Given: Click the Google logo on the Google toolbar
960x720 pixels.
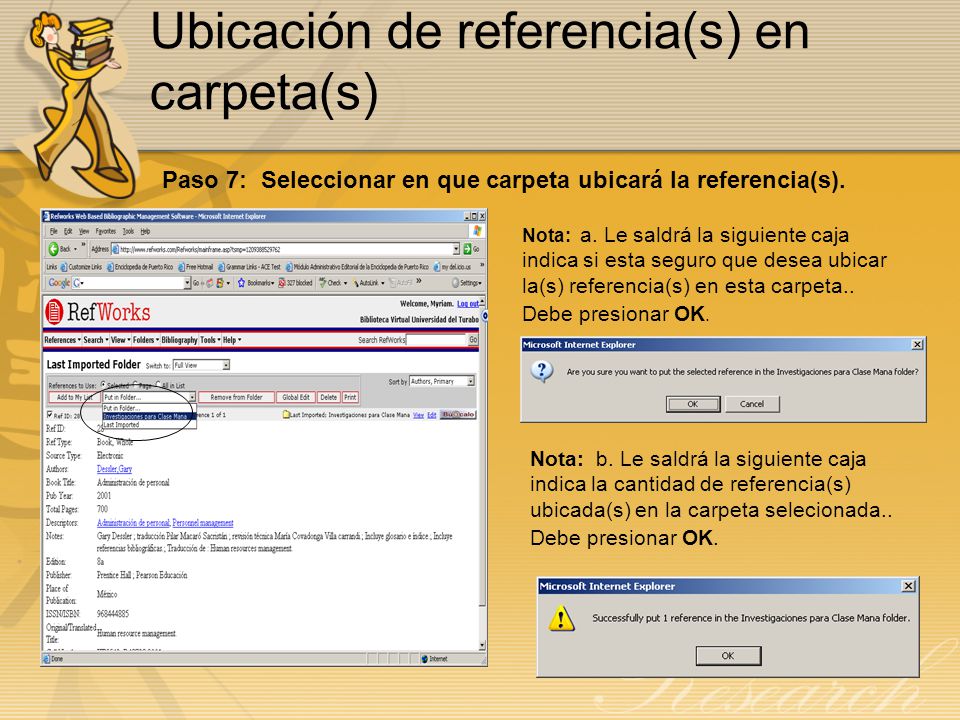Looking at the screenshot, I should (x=59, y=283).
